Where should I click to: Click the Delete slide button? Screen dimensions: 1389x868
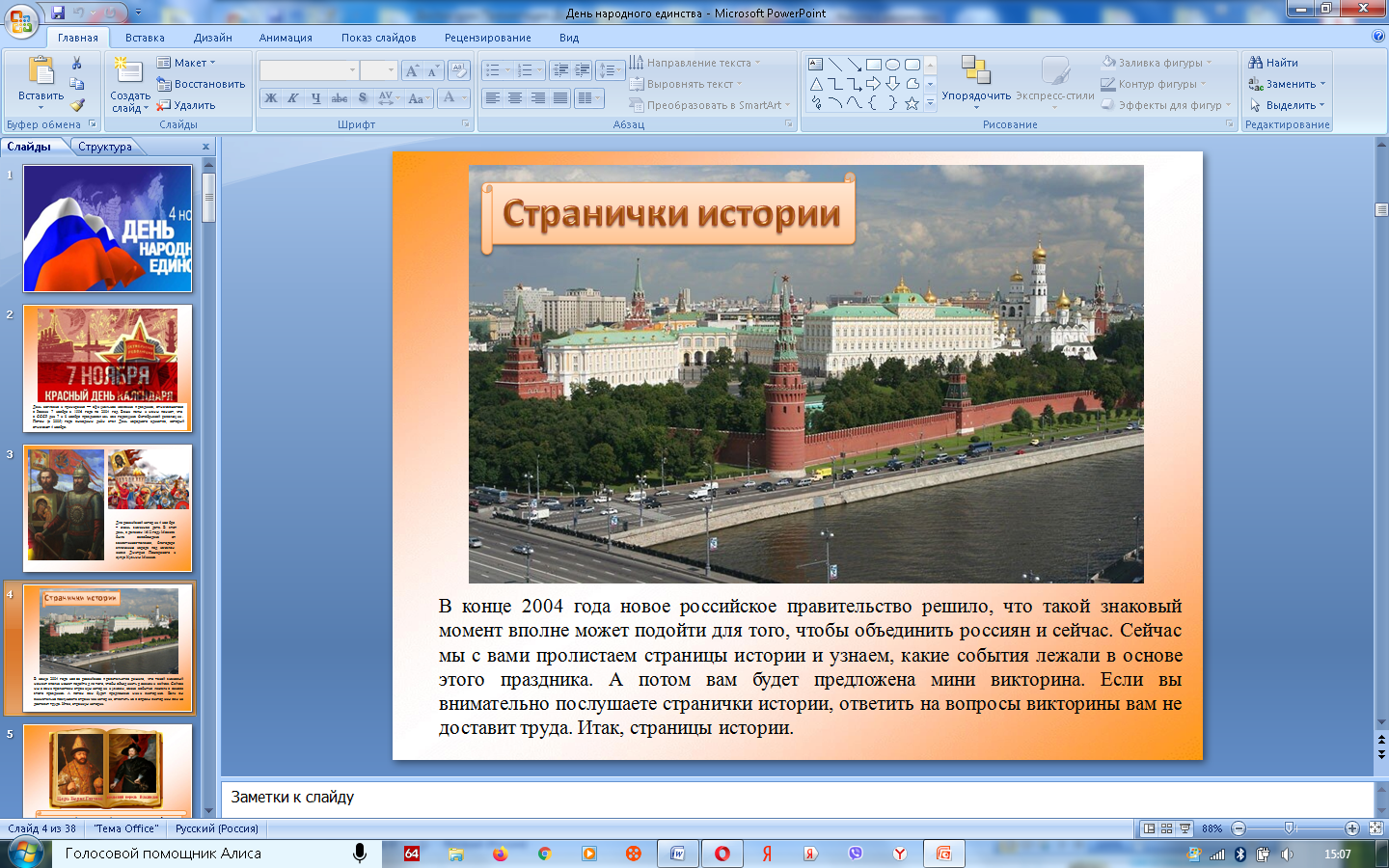tap(186, 105)
